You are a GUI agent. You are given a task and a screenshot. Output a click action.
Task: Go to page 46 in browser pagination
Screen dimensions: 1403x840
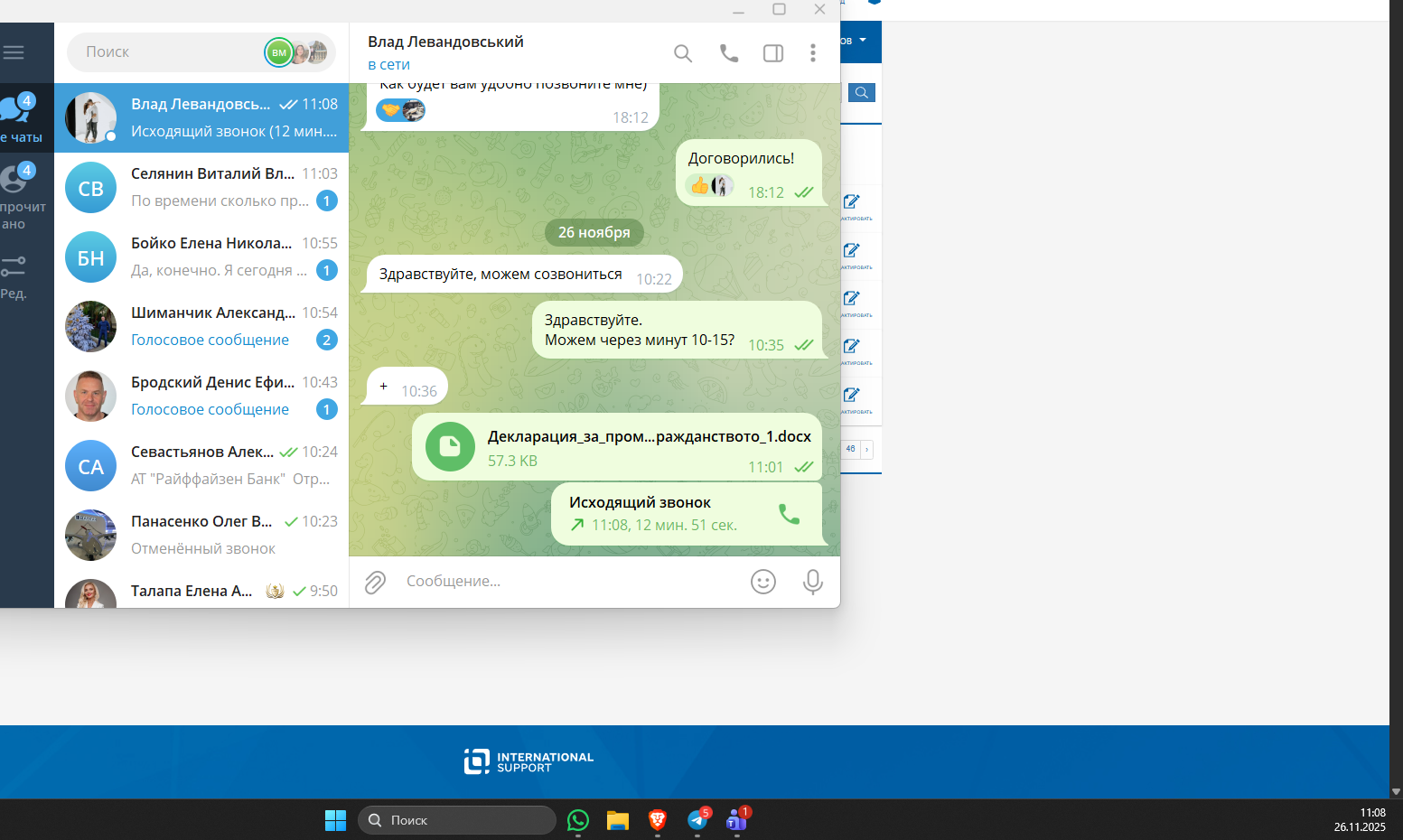[x=850, y=449]
